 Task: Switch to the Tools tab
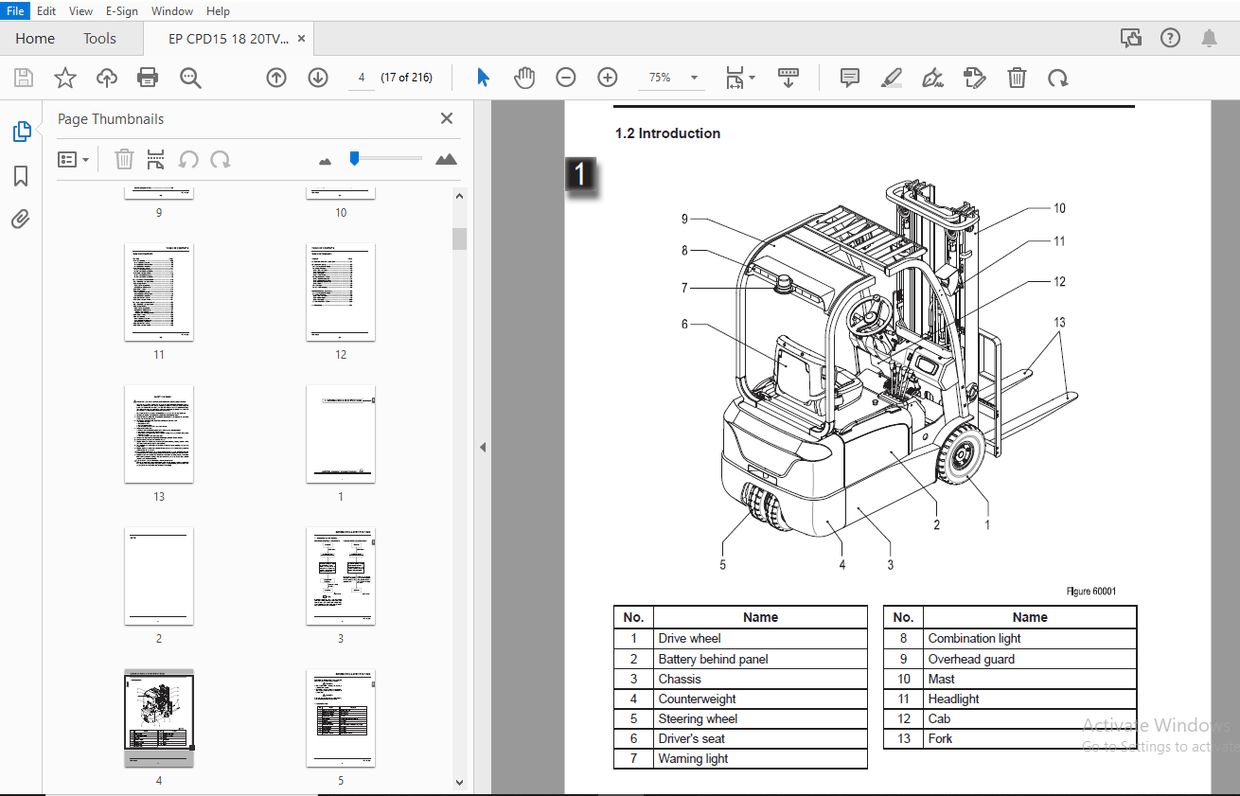coord(99,38)
